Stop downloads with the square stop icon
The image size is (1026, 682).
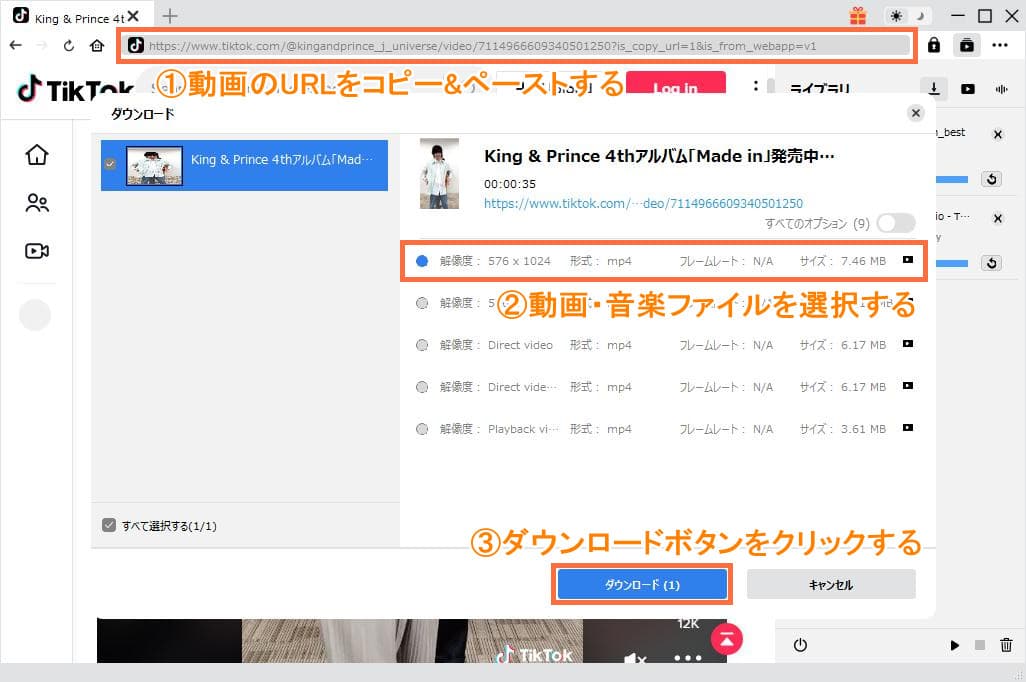[x=980, y=645]
